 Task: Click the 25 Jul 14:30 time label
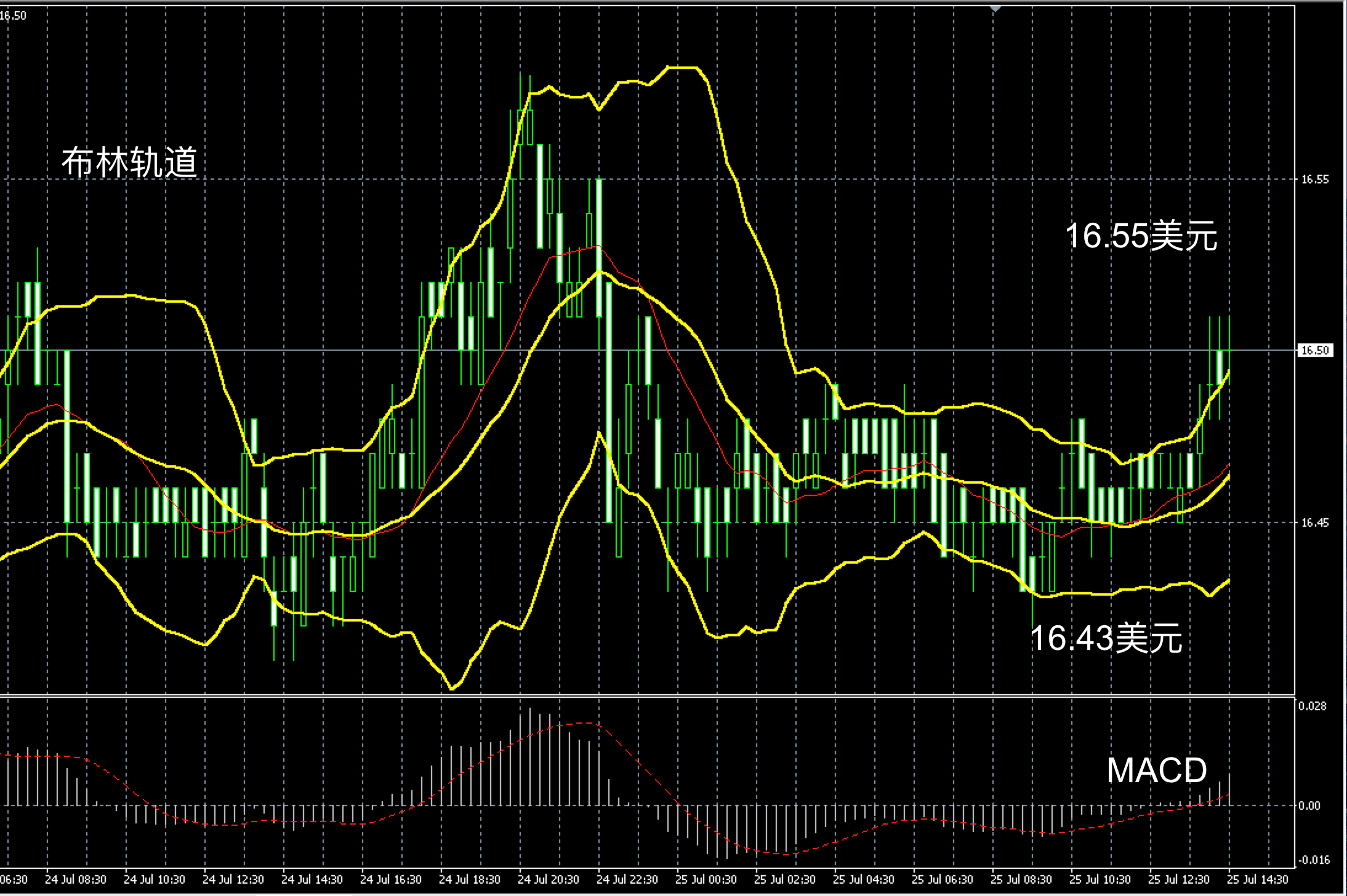(x=1258, y=879)
